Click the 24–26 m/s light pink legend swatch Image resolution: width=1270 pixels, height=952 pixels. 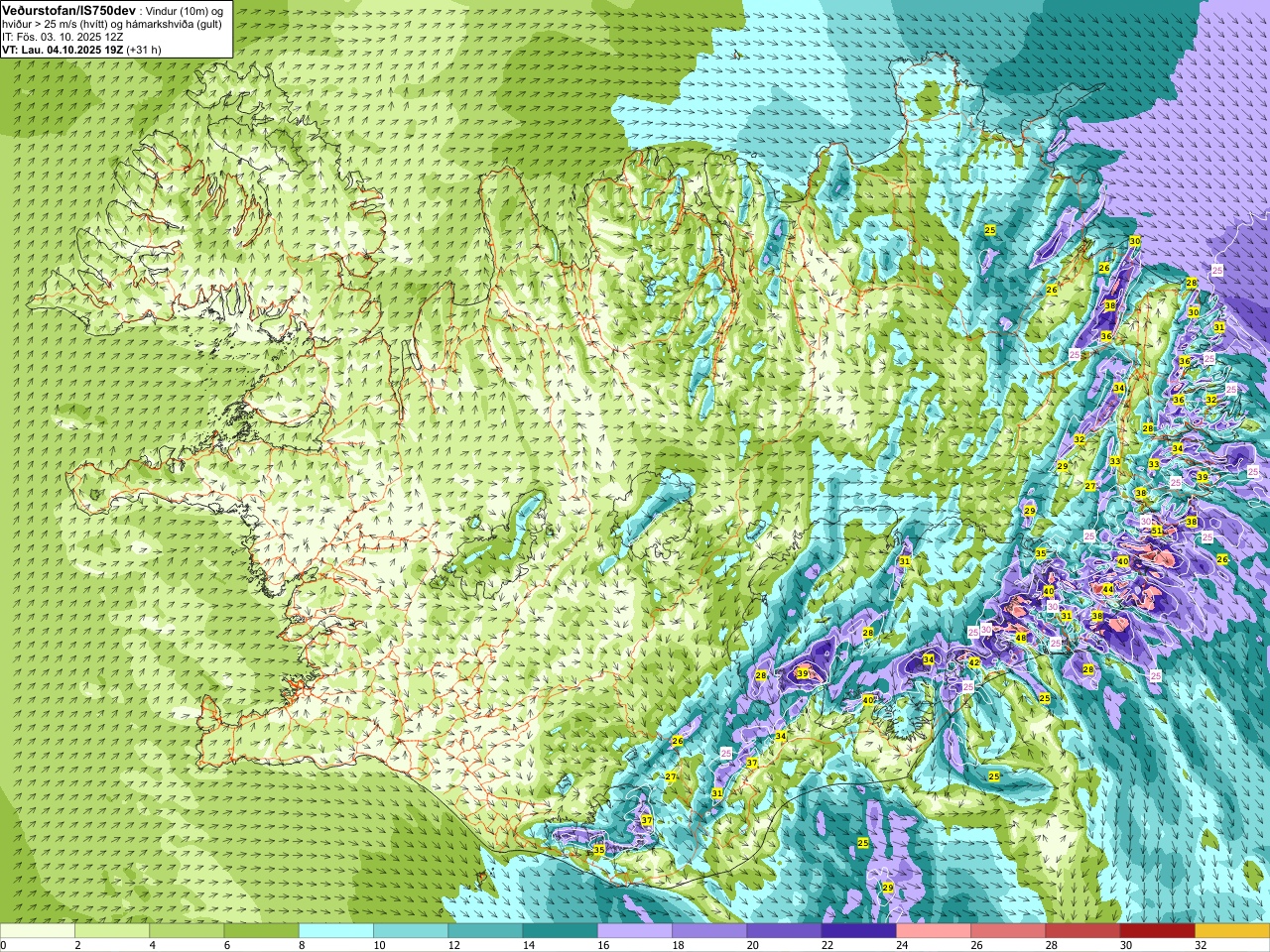click(x=934, y=931)
